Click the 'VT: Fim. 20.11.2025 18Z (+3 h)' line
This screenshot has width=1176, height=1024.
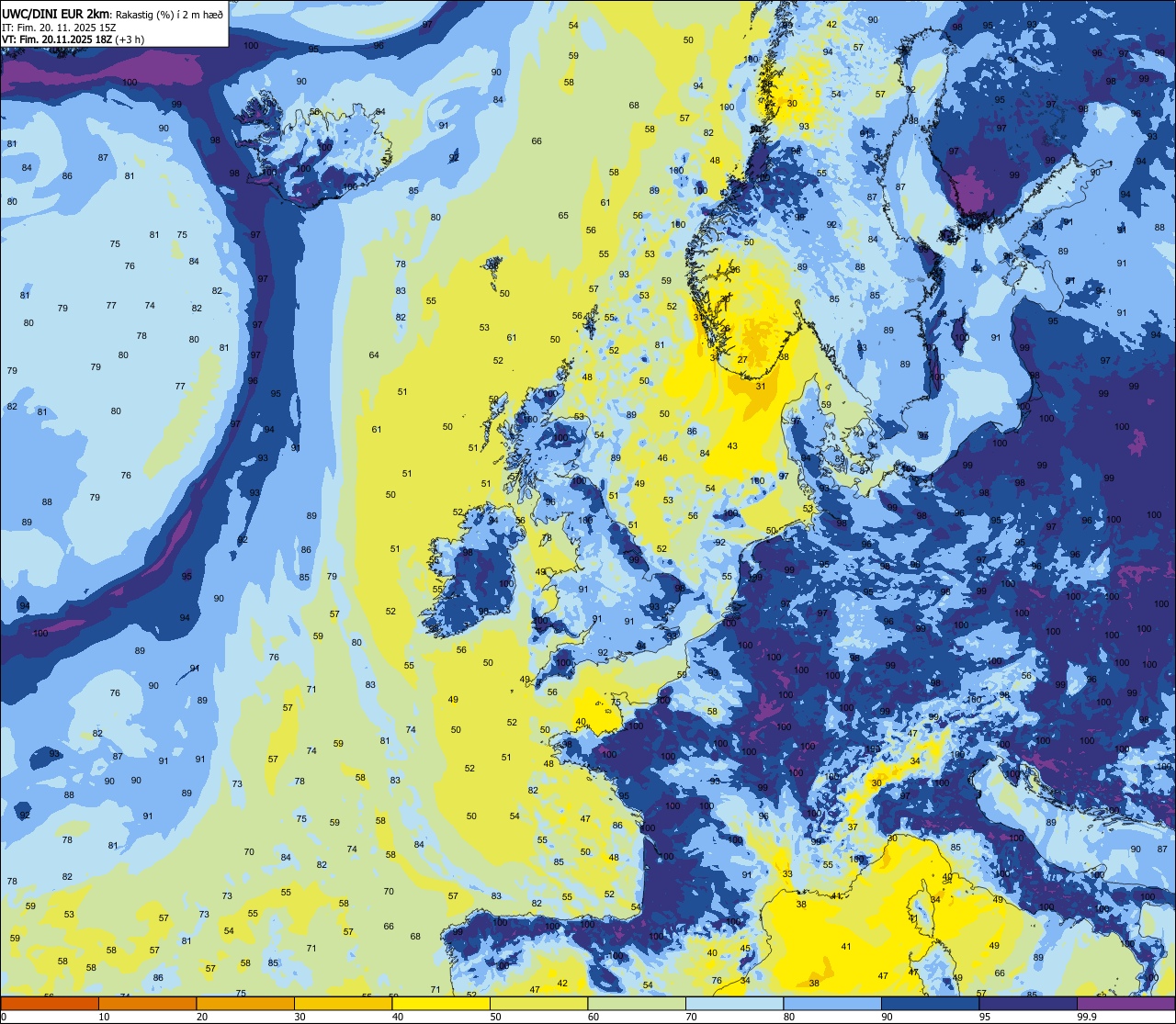pyautogui.click(x=73, y=39)
